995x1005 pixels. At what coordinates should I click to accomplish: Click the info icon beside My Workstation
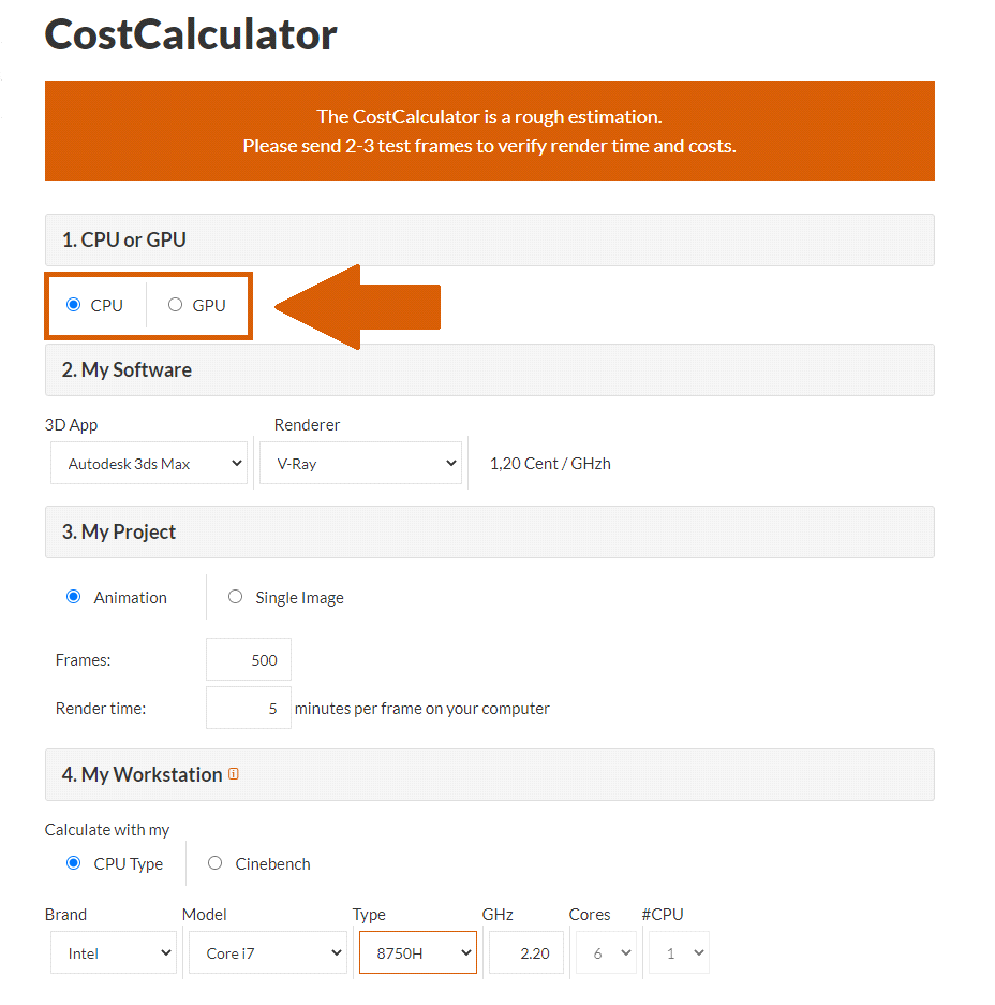pos(233,774)
